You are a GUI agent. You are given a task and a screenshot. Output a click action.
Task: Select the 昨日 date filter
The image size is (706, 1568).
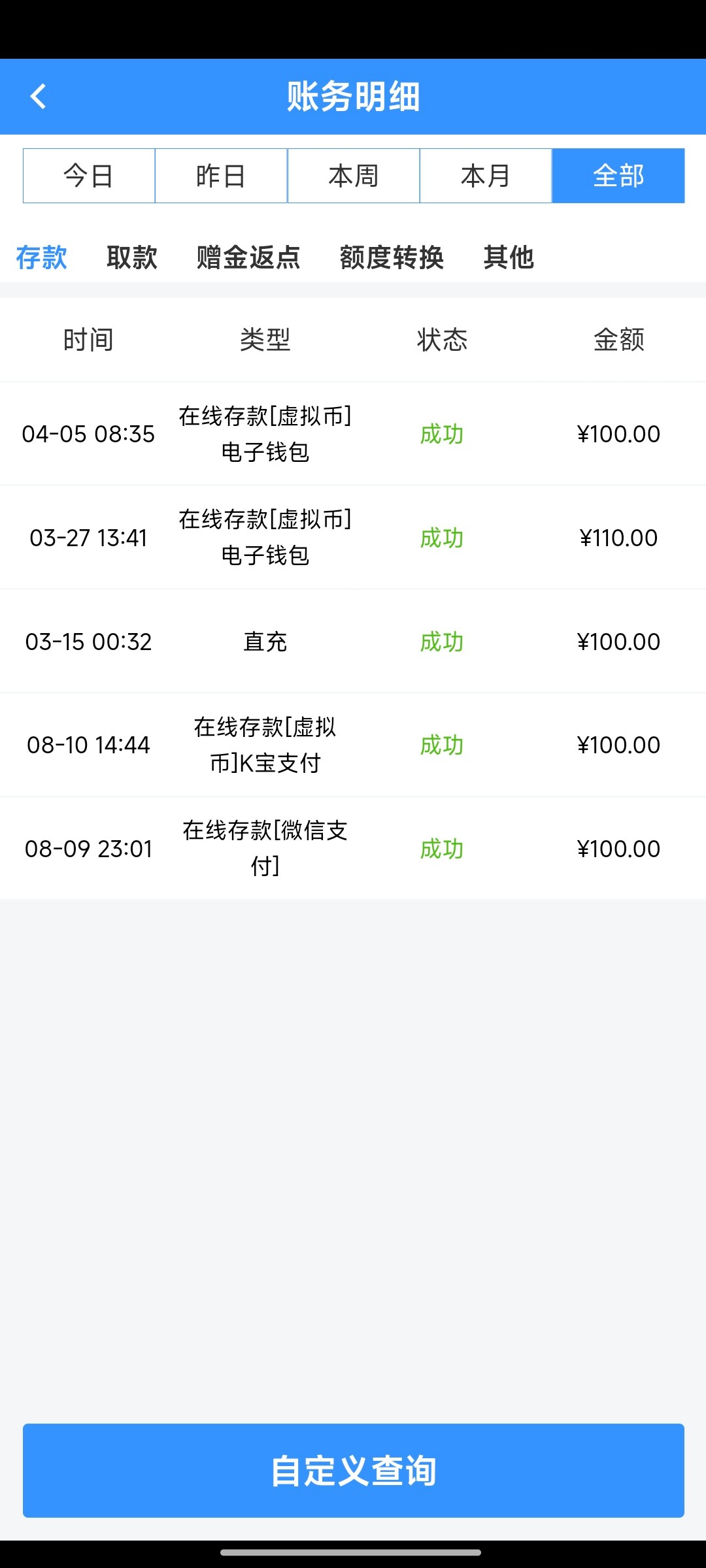[221, 176]
